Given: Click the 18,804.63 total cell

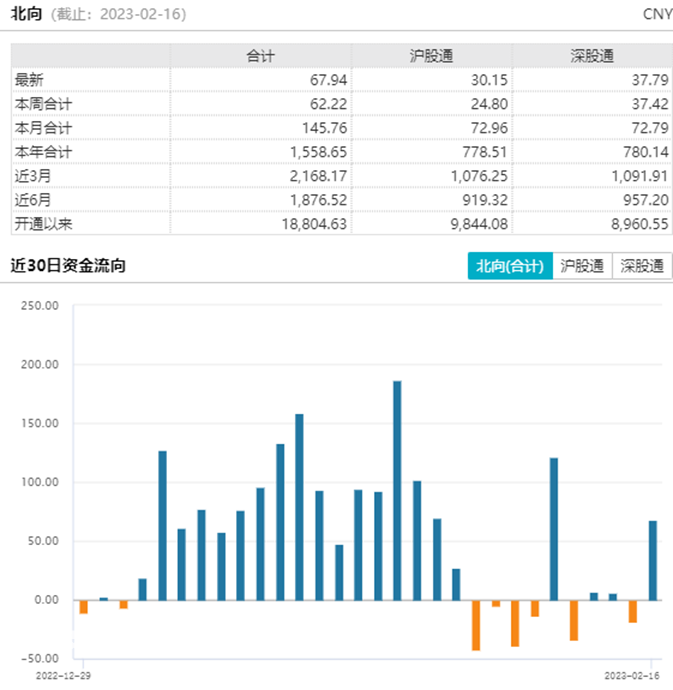Looking at the screenshot, I should coord(314,224).
